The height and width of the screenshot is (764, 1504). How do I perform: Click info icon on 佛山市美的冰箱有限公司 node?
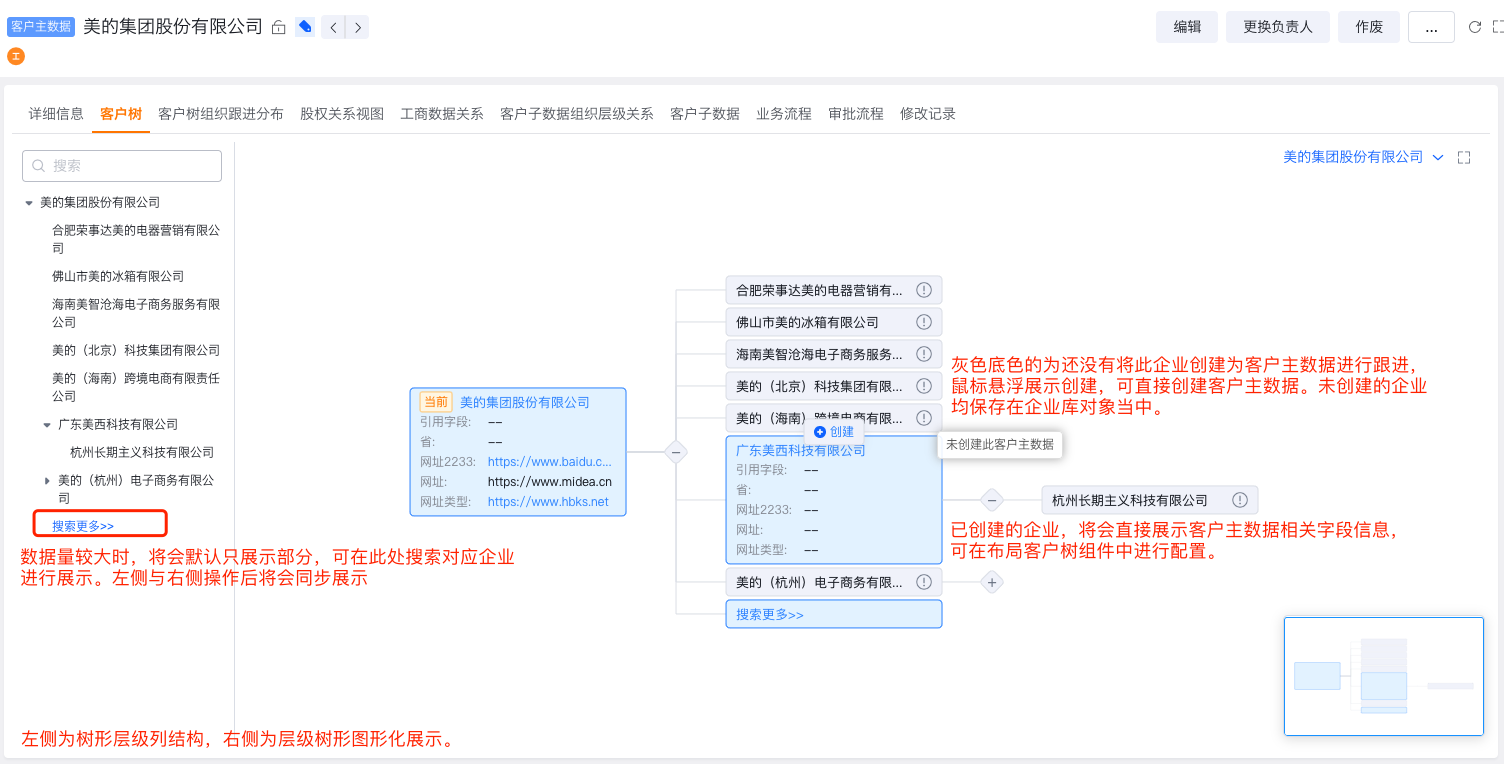(x=924, y=322)
